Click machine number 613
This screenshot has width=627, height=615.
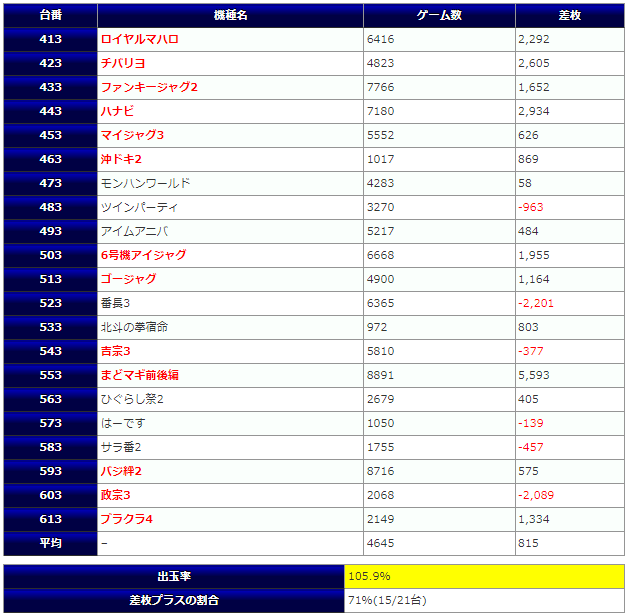click(50, 519)
